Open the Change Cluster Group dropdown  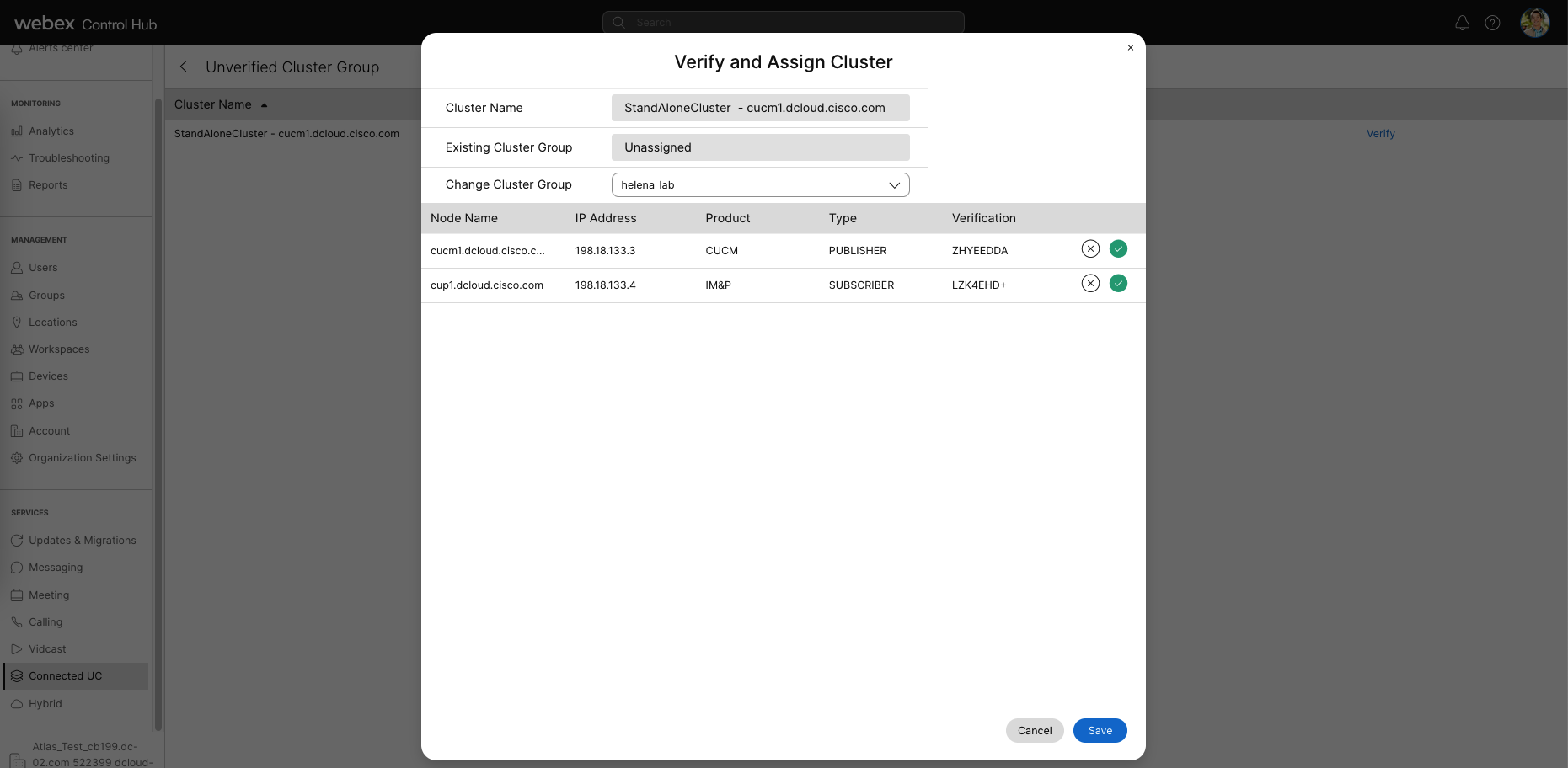coord(760,185)
